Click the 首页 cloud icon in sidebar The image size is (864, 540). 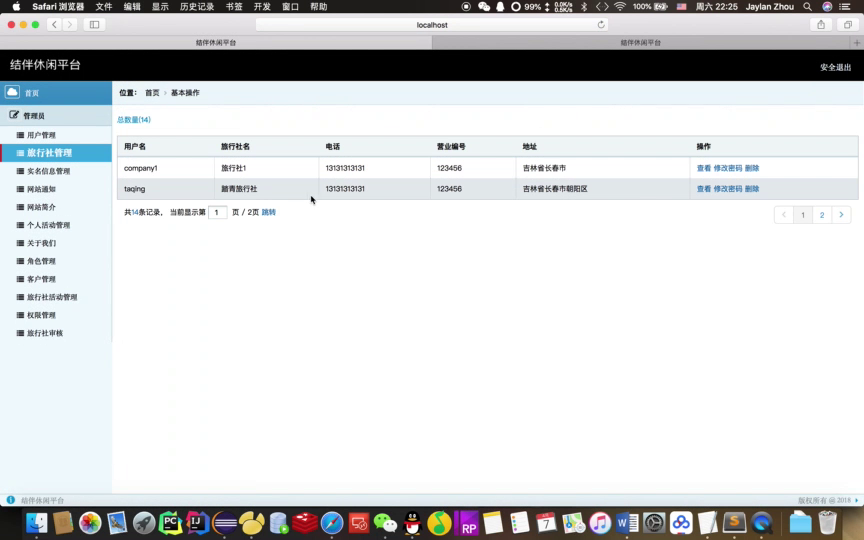click(x=12, y=92)
